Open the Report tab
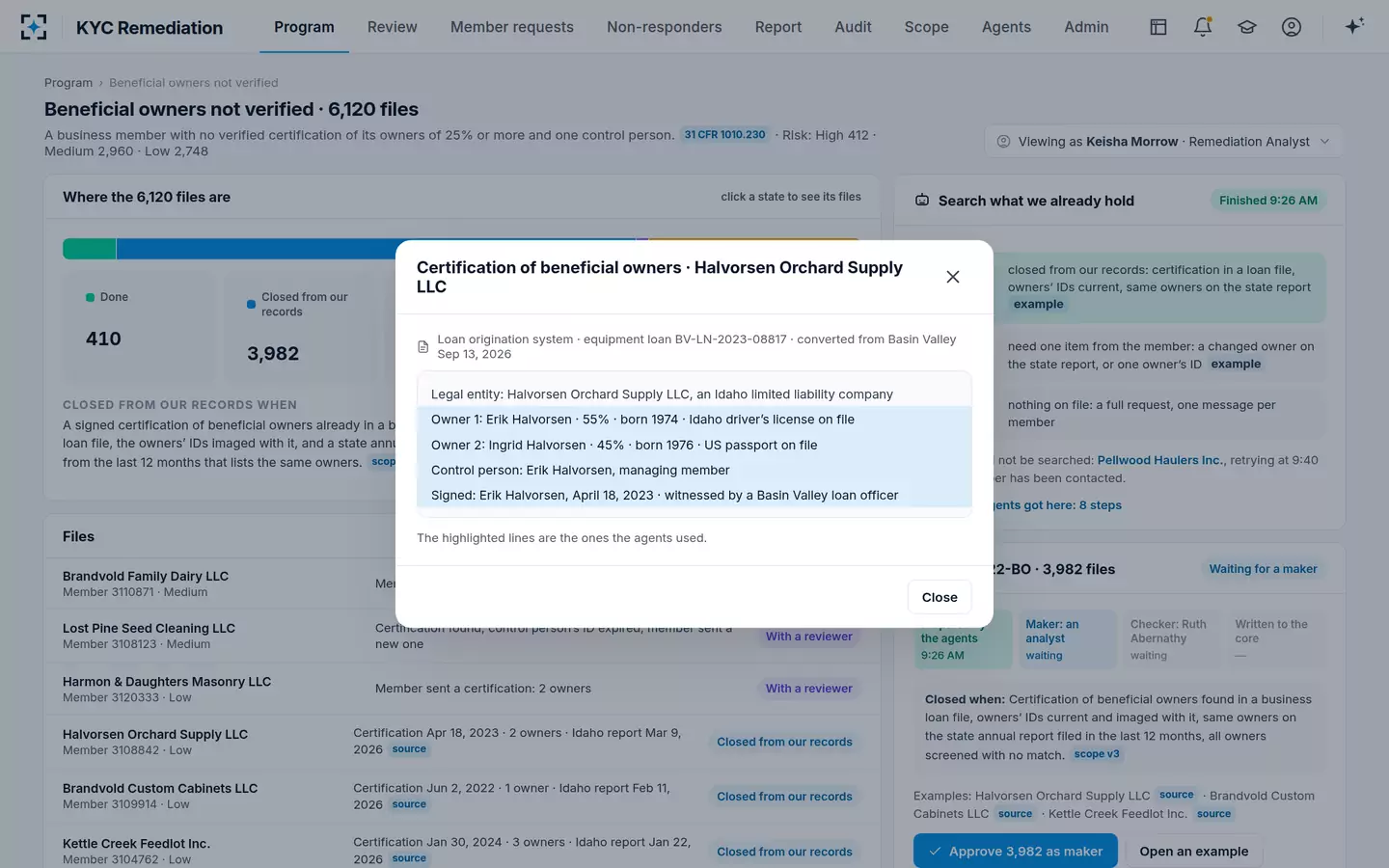1389x868 pixels. (777, 27)
